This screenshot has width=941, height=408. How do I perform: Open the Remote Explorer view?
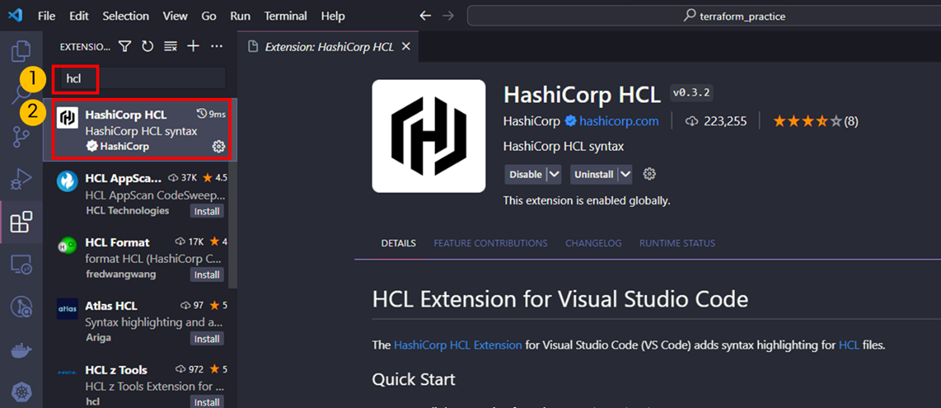tap(22, 265)
